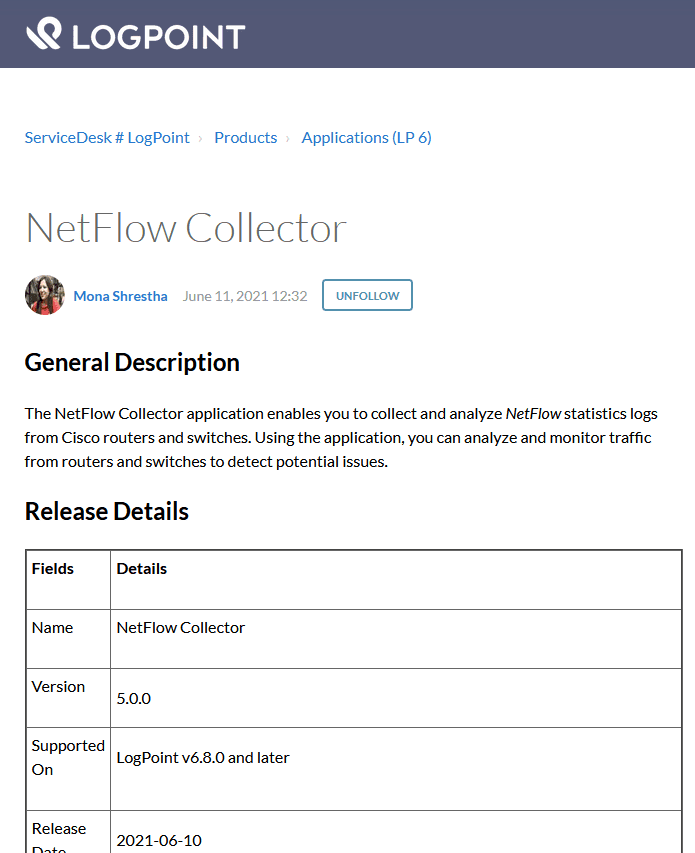Click the June 11, 2021 timestamp

point(245,296)
